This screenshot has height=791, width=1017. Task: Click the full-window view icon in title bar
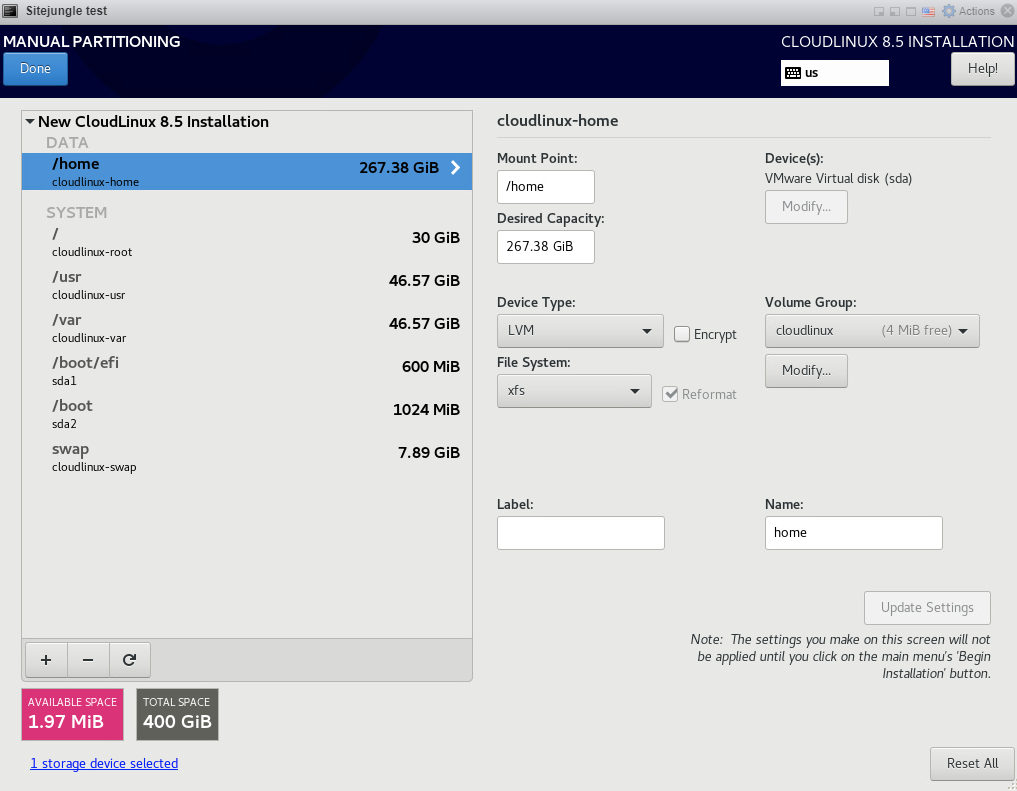[911, 11]
